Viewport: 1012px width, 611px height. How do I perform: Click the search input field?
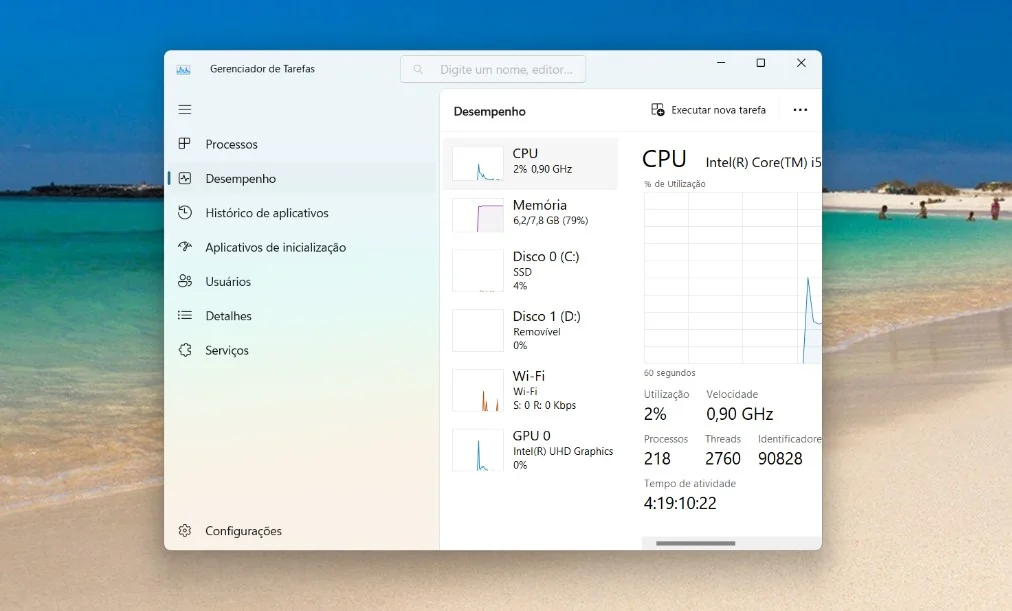493,68
